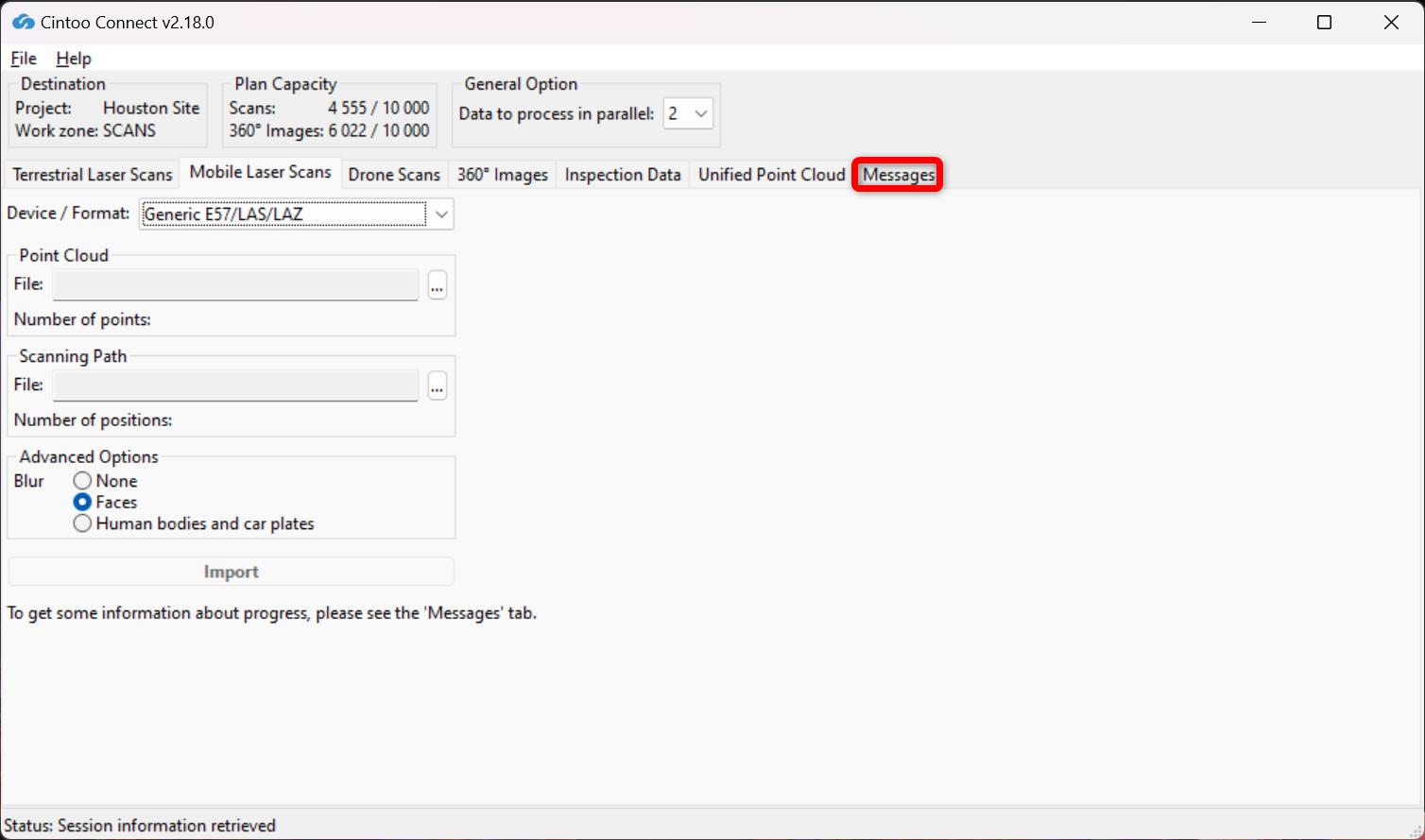Image resolution: width=1425 pixels, height=840 pixels.
Task: Switch to the Terrestrial Laser Scans tab
Action: [x=93, y=175]
